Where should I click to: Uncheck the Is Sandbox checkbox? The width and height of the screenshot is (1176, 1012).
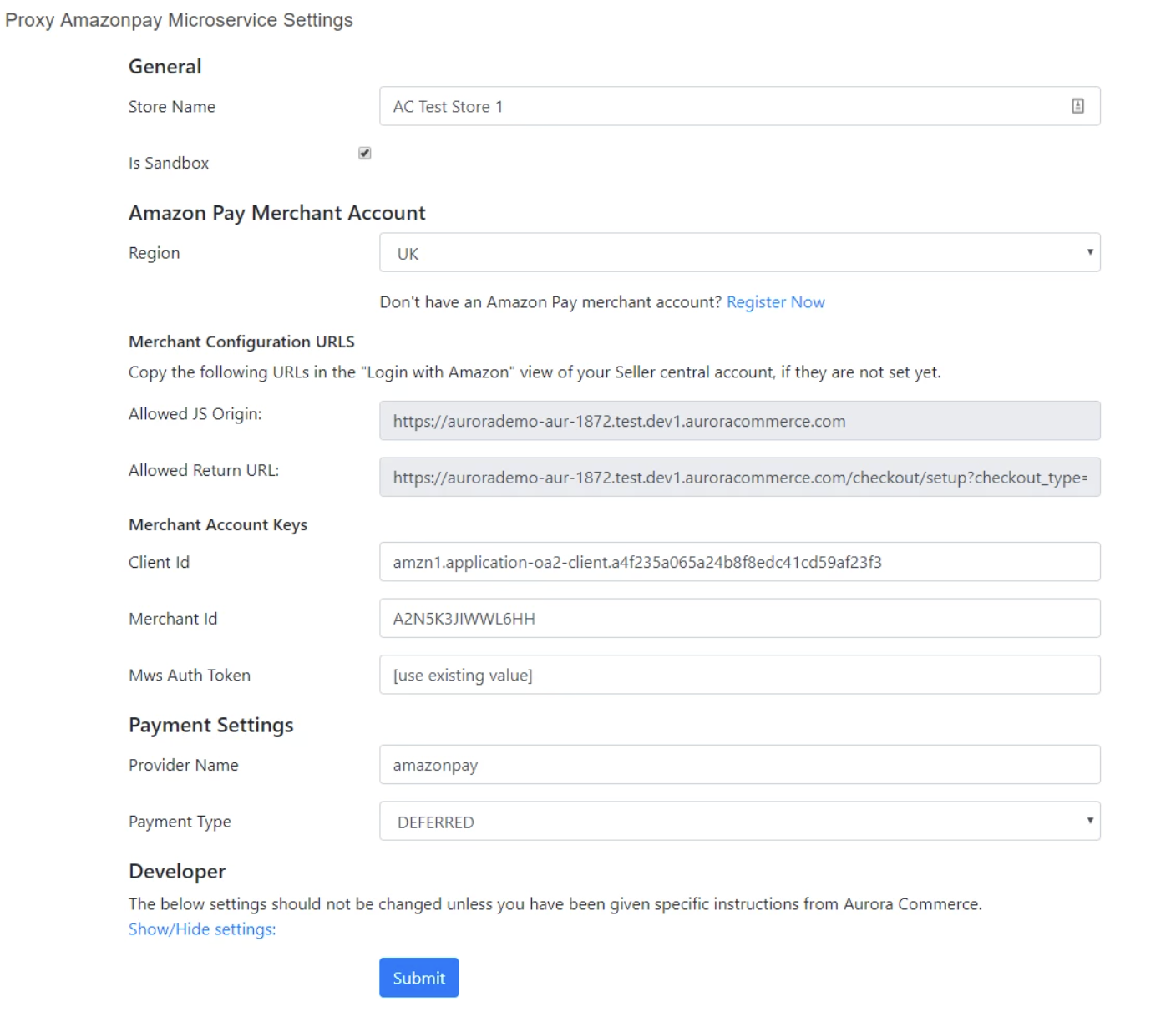click(365, 153)
